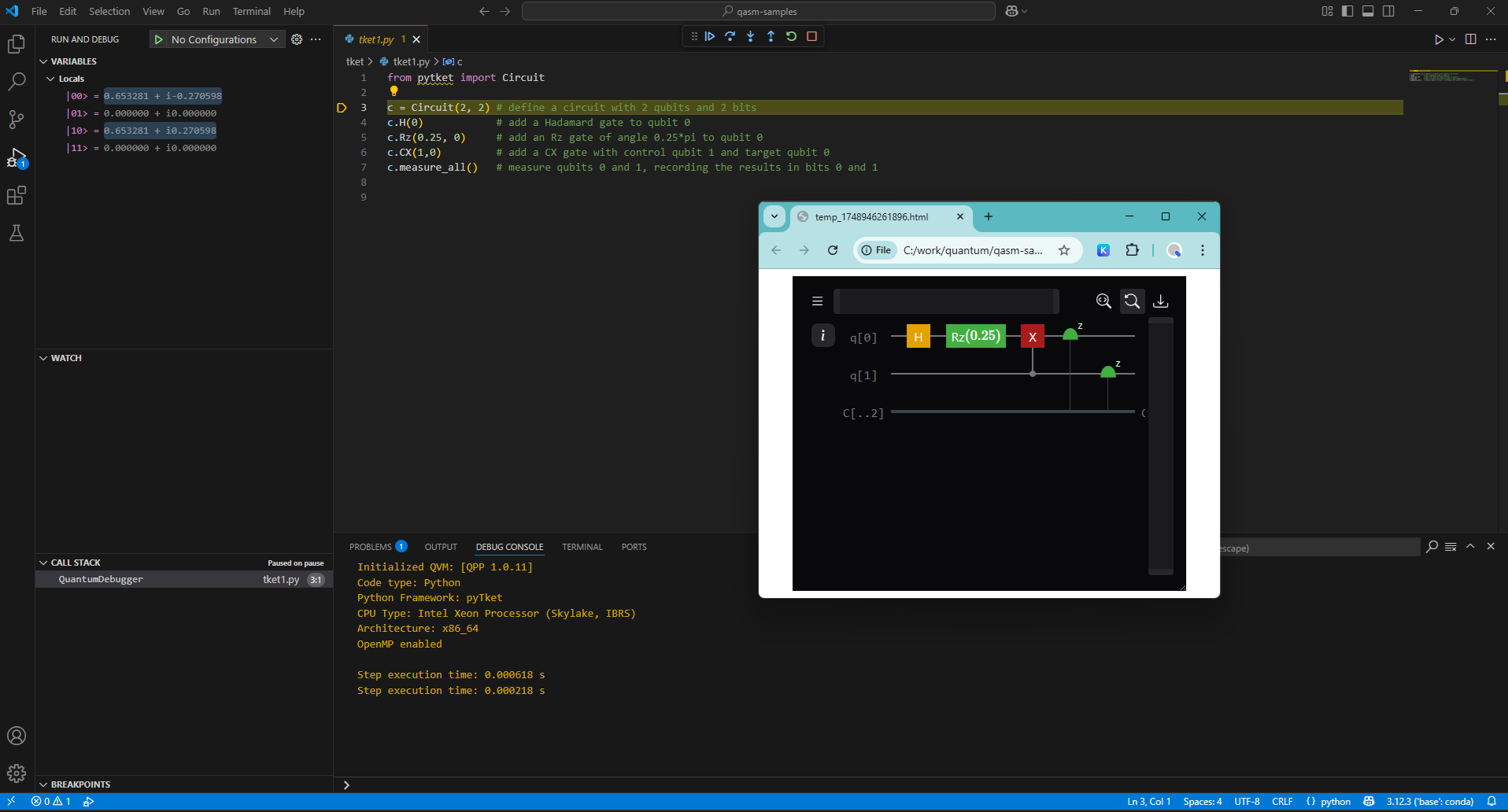Open the Extensions view
The width and height of the screenshot is (1508, 812).
pos(17,195)
